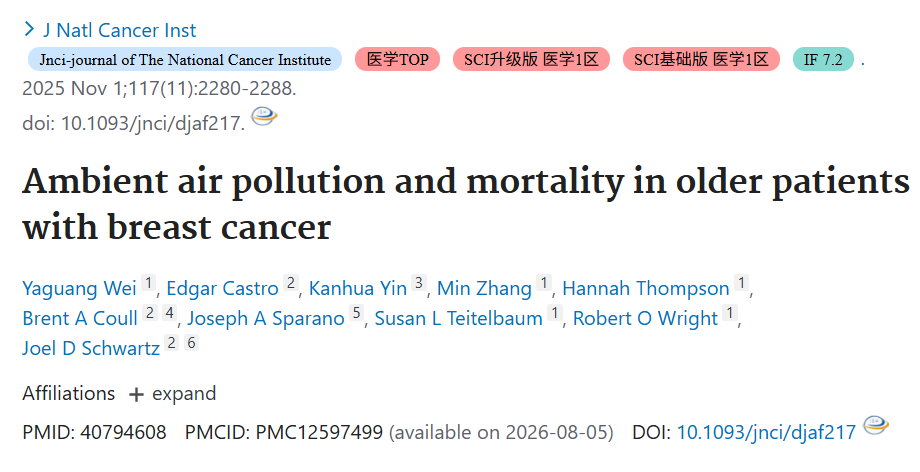Image resolution: width=920 pixels, height=472 pixels.
Task: Open author Joseph A Sparano's link
Action: pyautogui.click(x=266, y=318)
